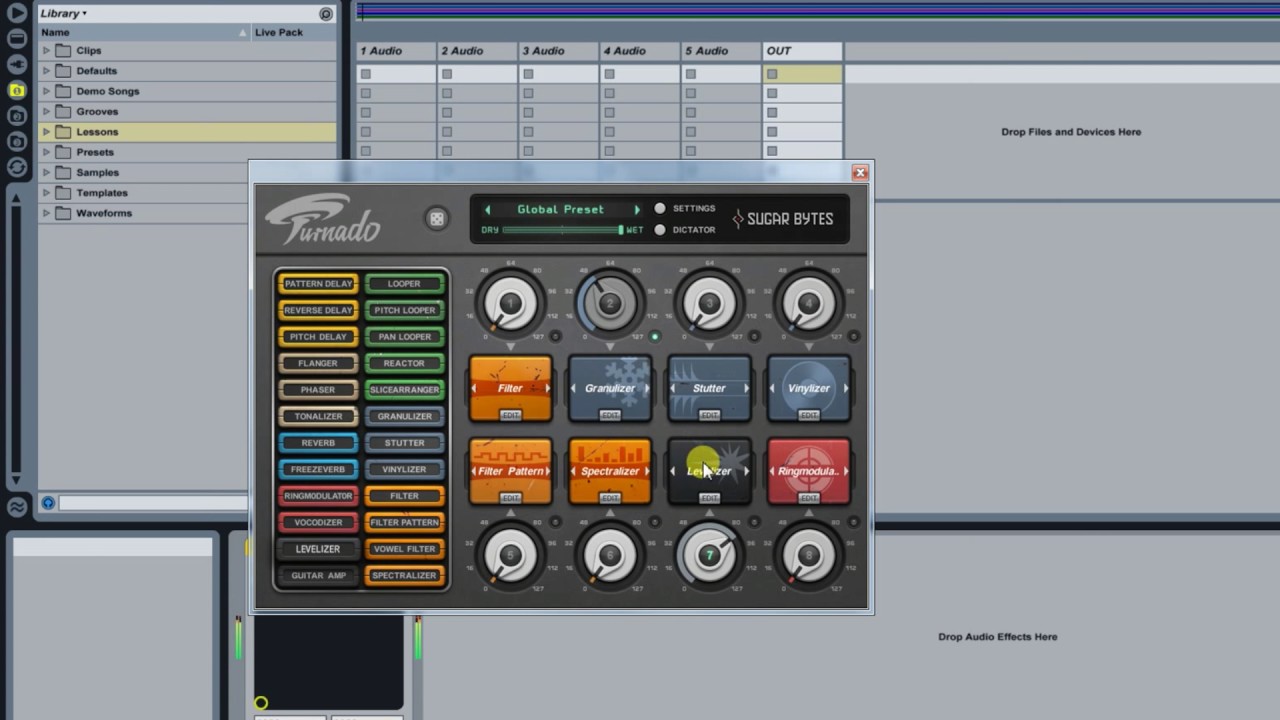
Task: Toggle the lit dot button beside knob 2
Action: pyautogui.click(x=655, y=337)
